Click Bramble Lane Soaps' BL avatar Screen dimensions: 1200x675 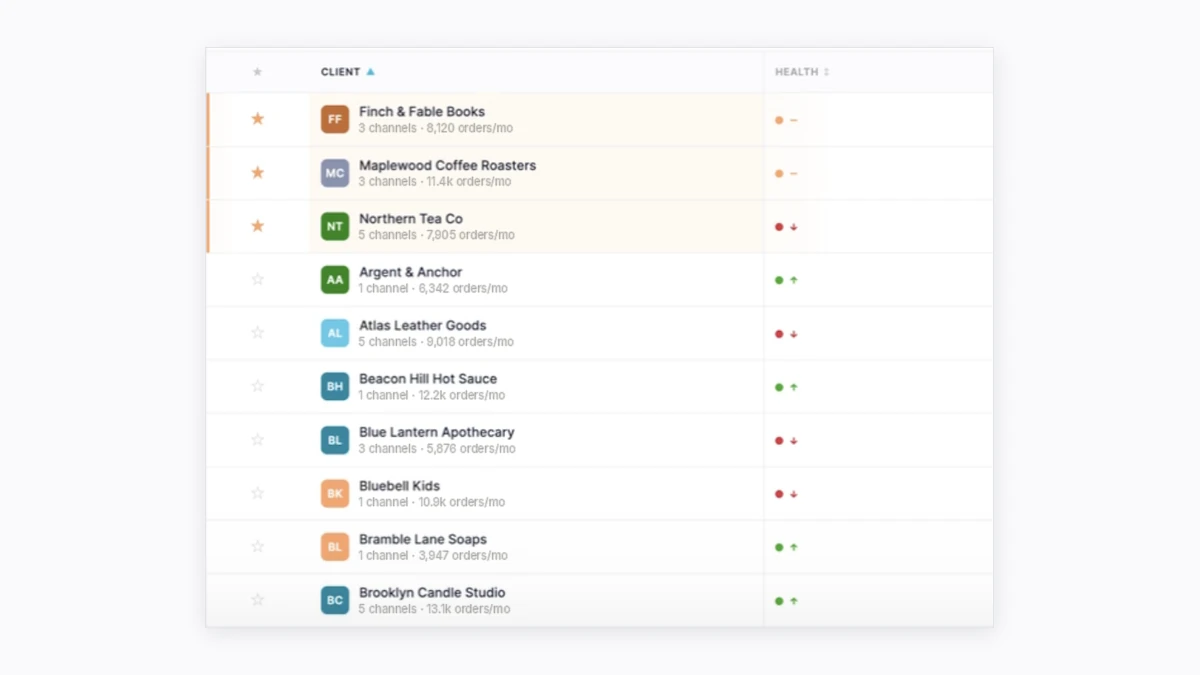click(x=335, y=547)
